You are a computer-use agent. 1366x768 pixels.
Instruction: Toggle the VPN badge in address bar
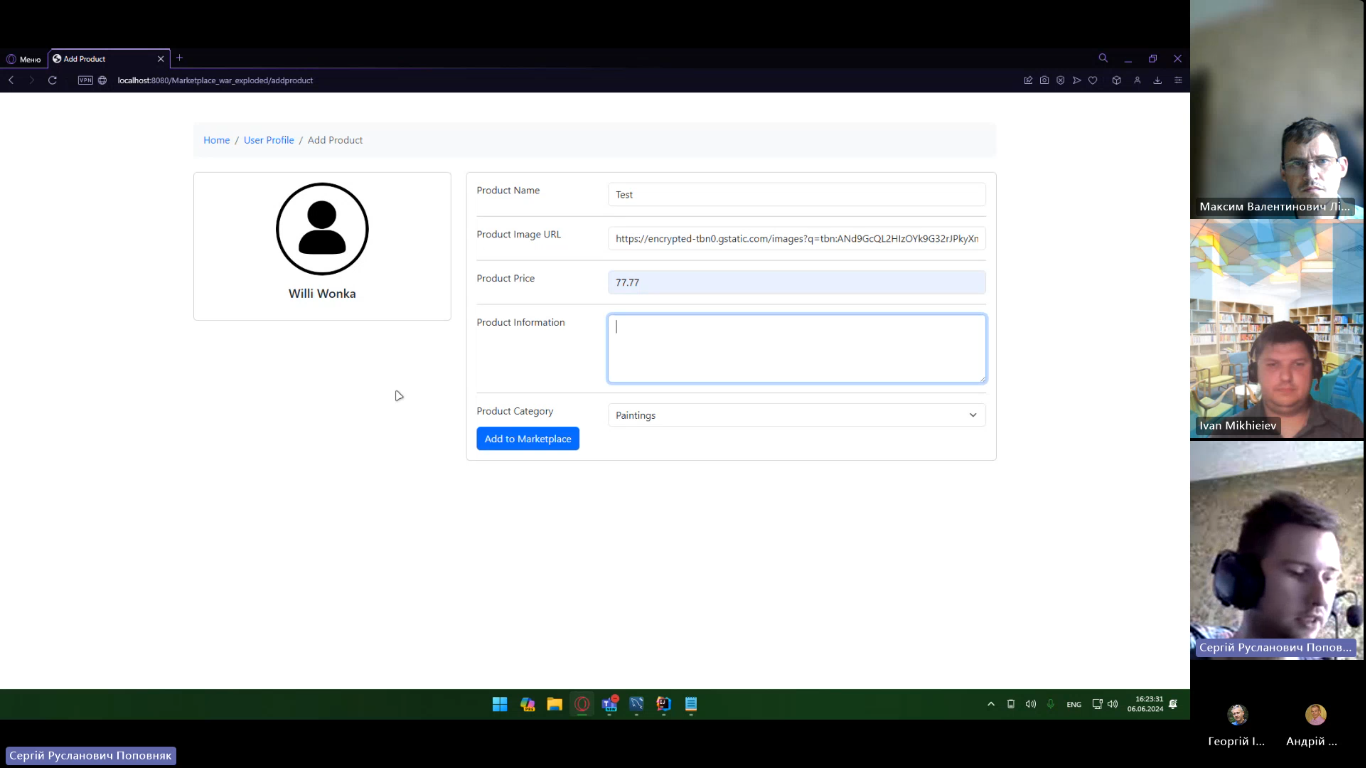coord(85,80)
